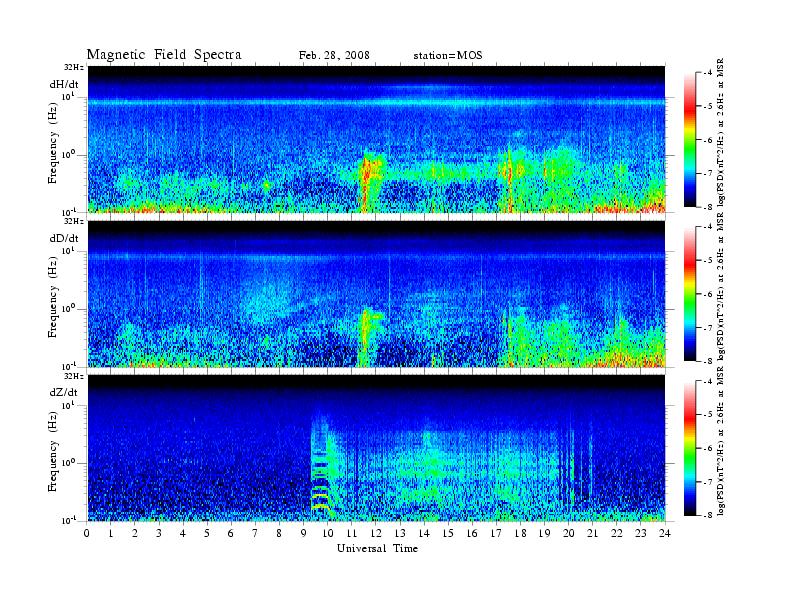Click the dZ/dt panel label

click(x=64, y=392)
